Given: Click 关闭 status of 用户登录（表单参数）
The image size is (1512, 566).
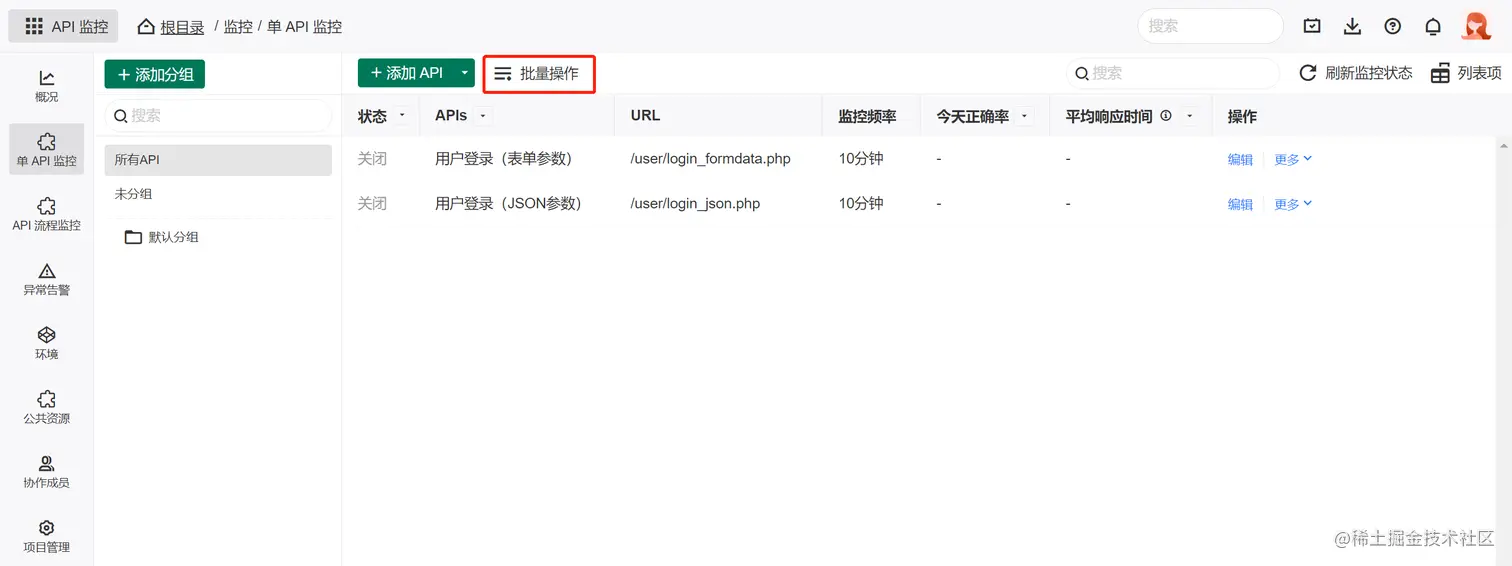Looking at the screenshot, I should point(372,159).
